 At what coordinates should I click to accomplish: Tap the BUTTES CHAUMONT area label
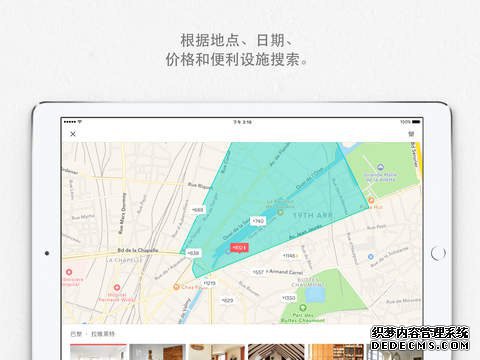[308, 282]
